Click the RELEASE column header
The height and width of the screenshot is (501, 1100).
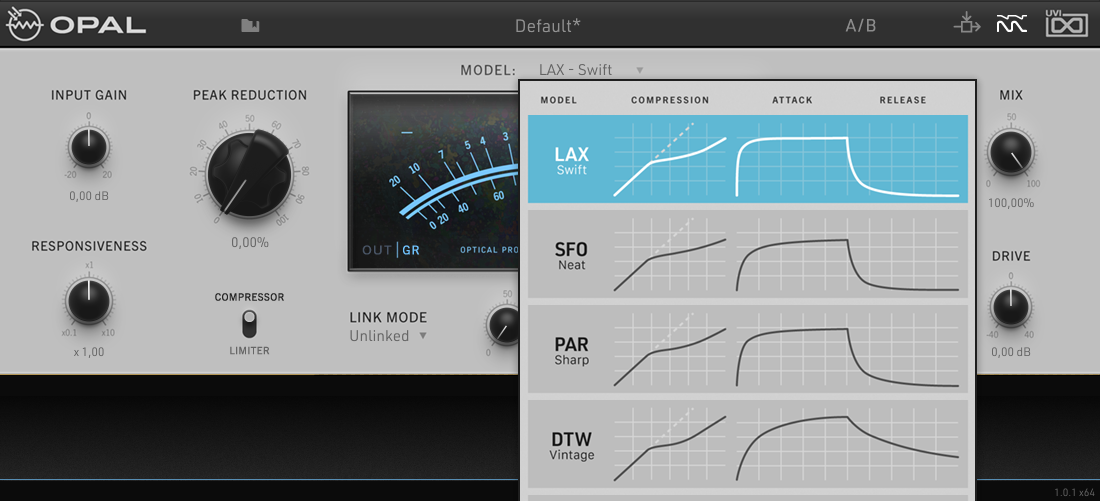903,100
